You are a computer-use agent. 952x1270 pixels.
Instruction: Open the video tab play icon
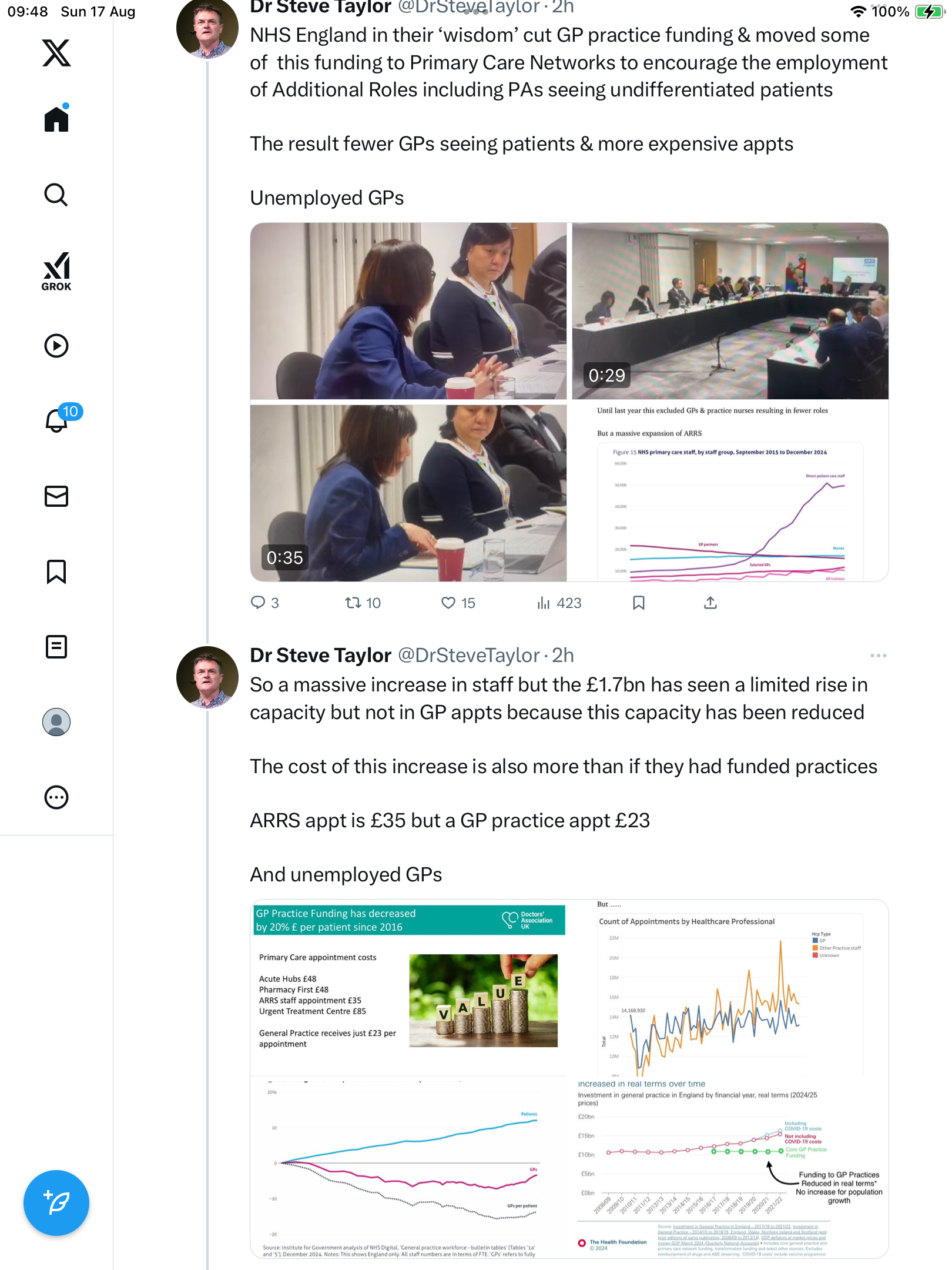tap(56, 346)
